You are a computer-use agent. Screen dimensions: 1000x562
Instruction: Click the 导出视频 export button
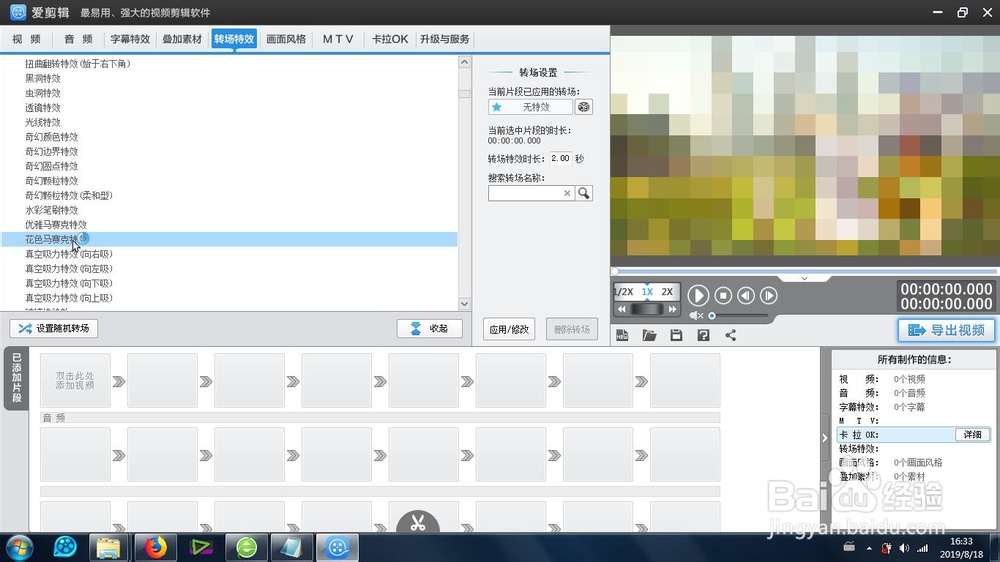click(x=946, y=330)
